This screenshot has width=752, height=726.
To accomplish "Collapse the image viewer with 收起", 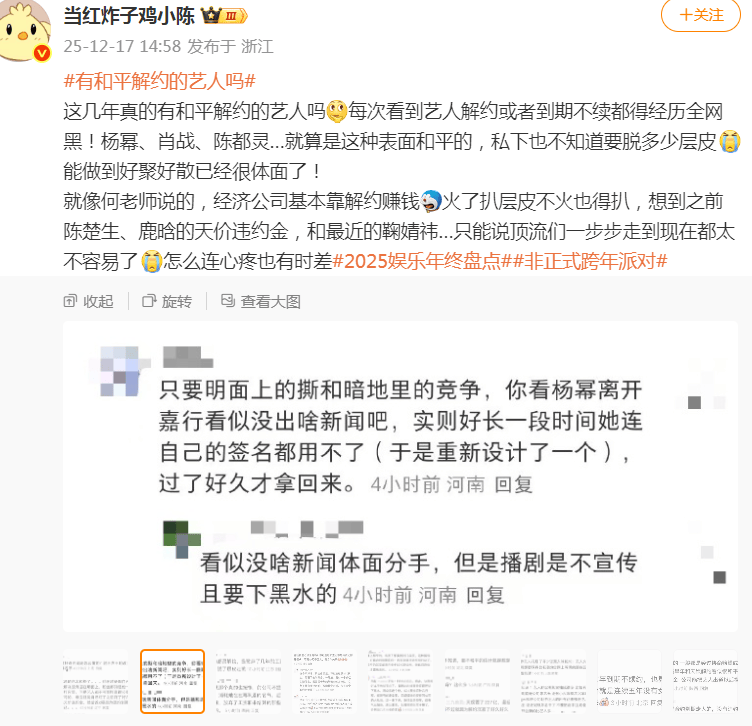I will (88, 301).
